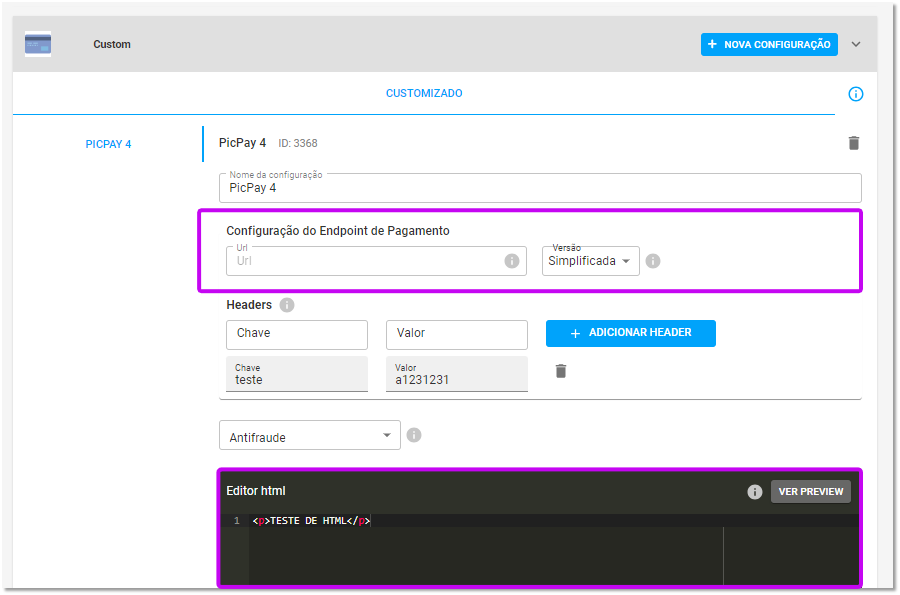Viewport: 900px width, 595px height.
Task: Click the Custom credit card icon
Action: (x=38, y=44)
